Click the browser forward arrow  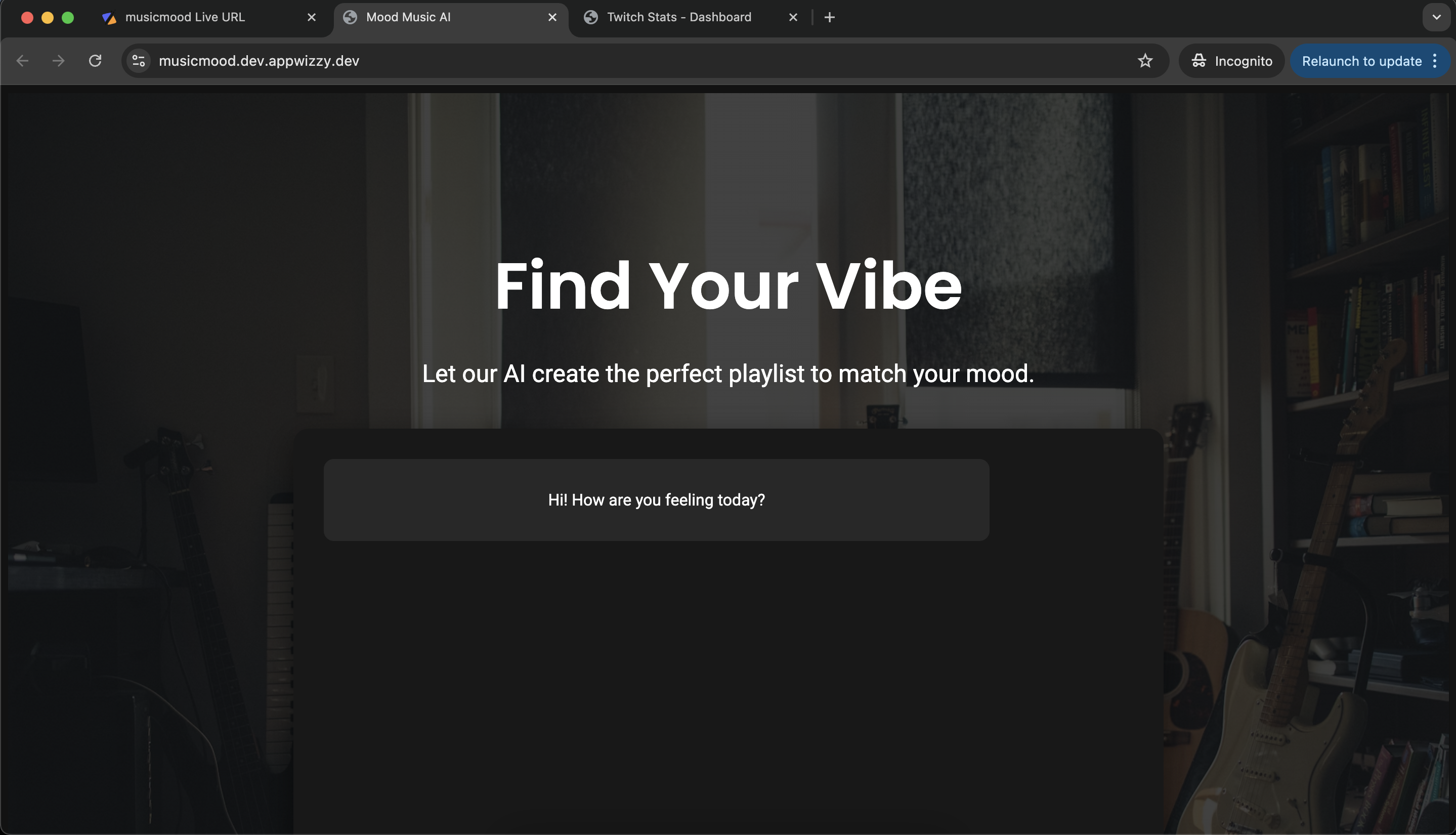(59, 61)
